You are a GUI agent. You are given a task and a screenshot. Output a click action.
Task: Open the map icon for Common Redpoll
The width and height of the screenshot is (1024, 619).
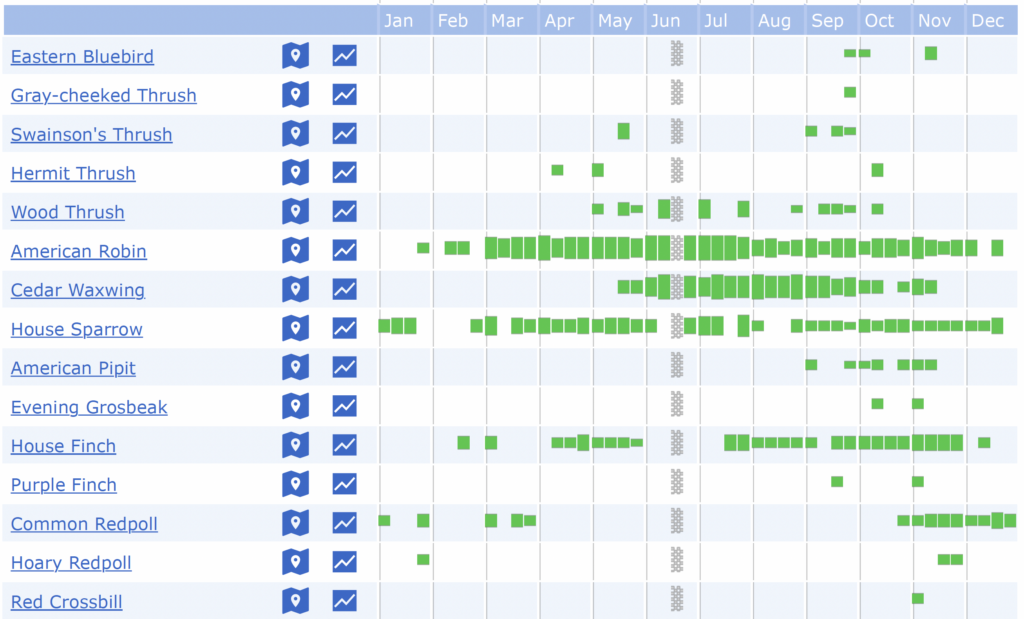point(295,523)
